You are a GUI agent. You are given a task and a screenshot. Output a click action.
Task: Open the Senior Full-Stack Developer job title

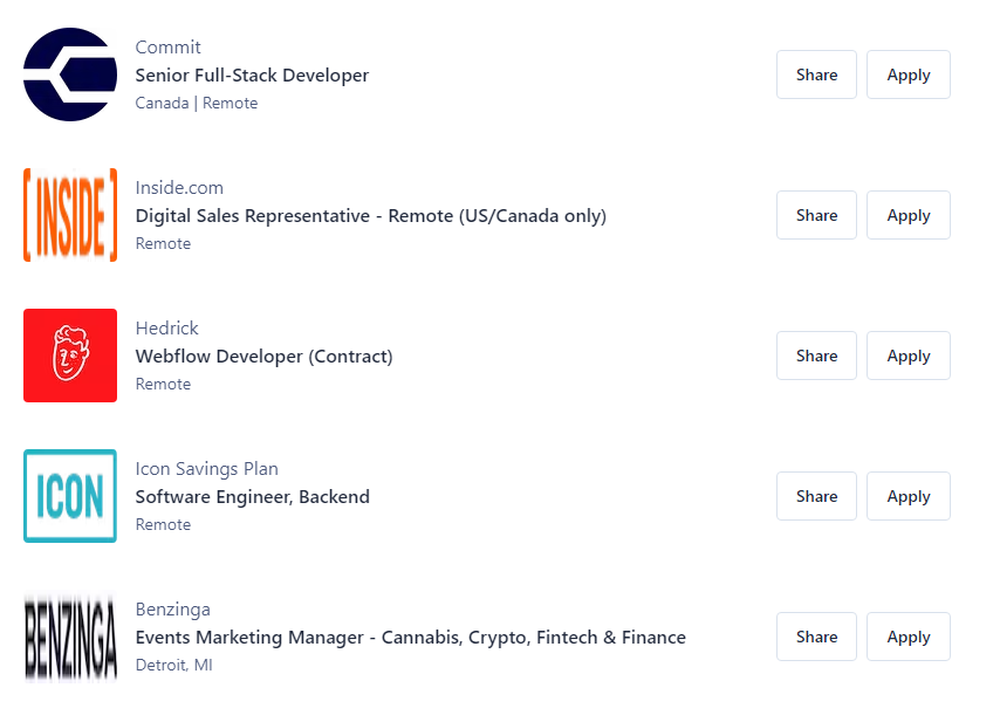(x=252, y=75)
